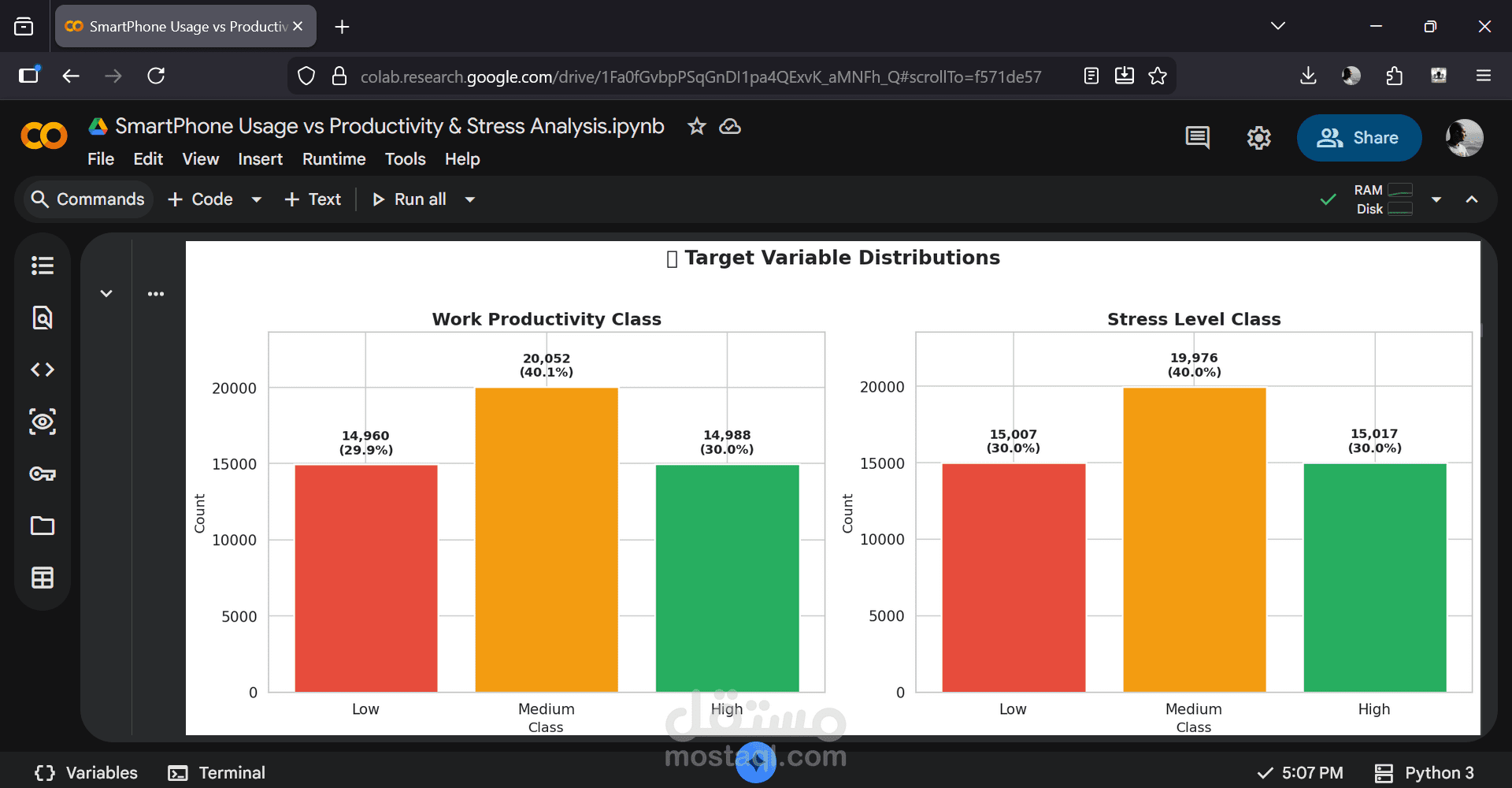Add a Text cell
The image size is (1512, 788).
pos(313,199)
